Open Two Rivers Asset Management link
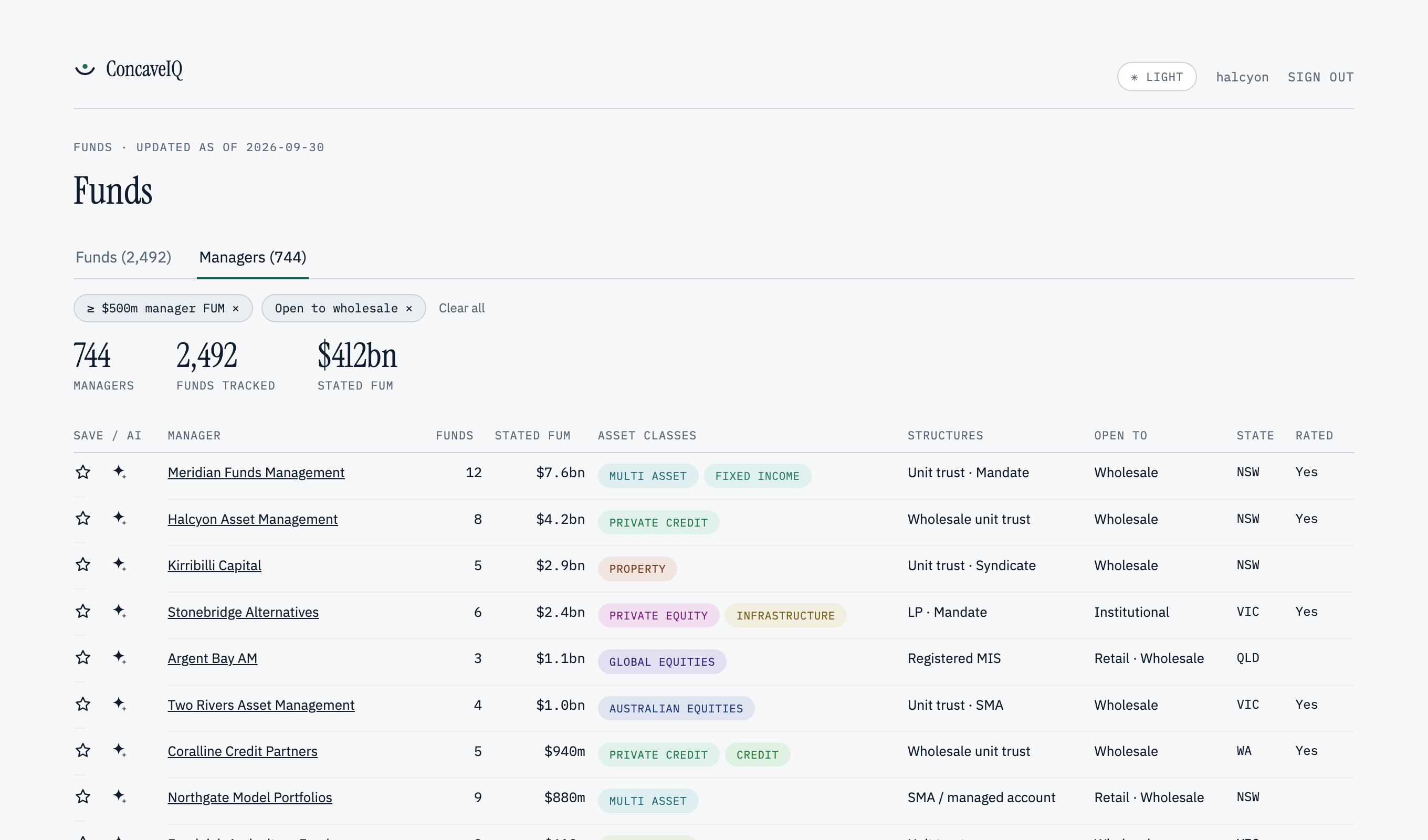Screen dimensions: 1428x840 (x=261, y=705)
